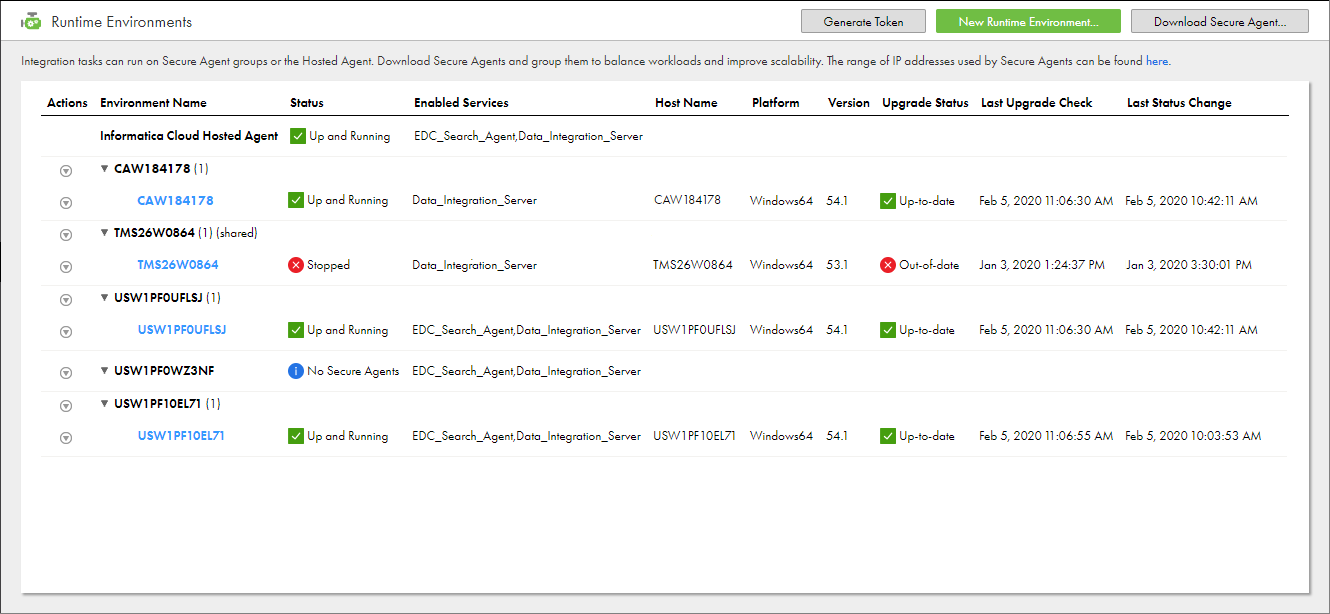
Task: Open actions menu for USW1PF0UFLSJ group
Action: [66, 300]
